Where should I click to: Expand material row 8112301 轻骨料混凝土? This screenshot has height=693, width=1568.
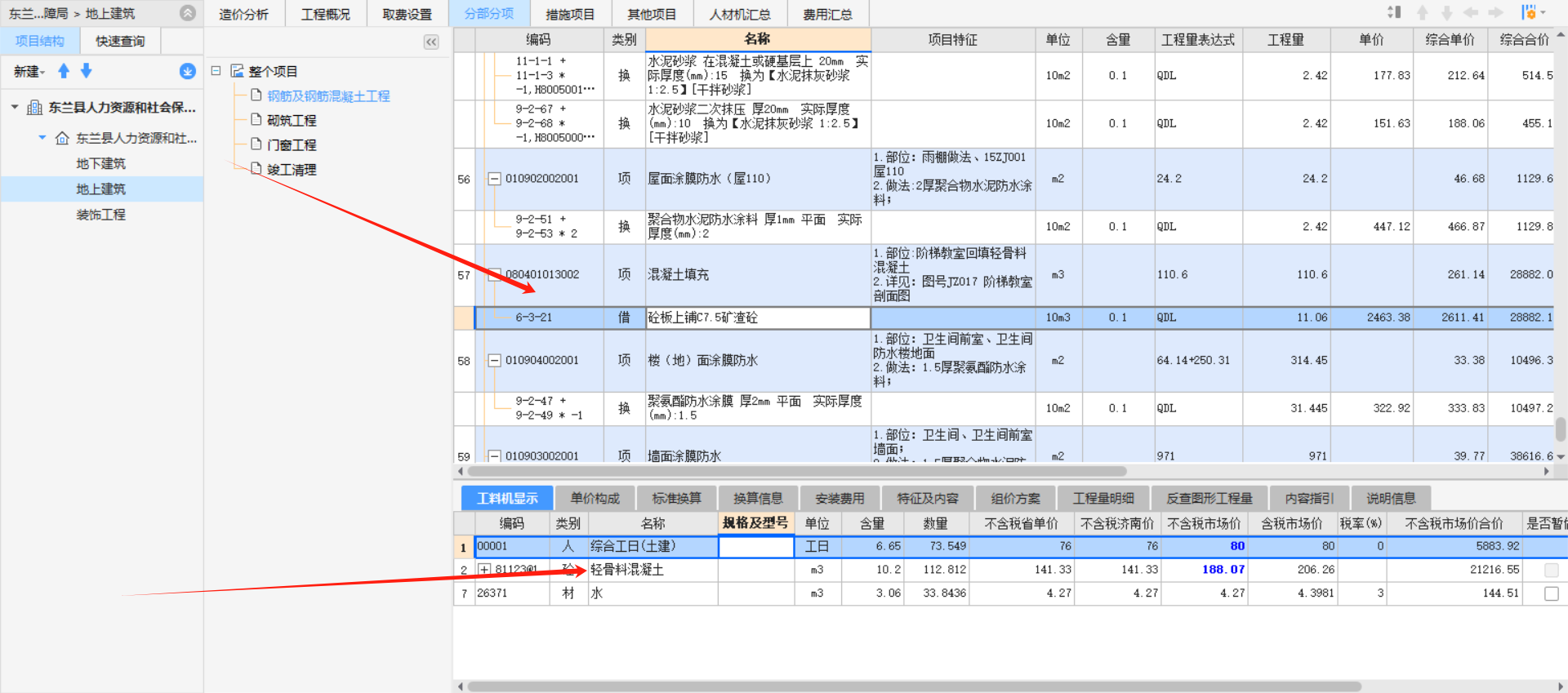pyautogui.click(x=485, y=570)
